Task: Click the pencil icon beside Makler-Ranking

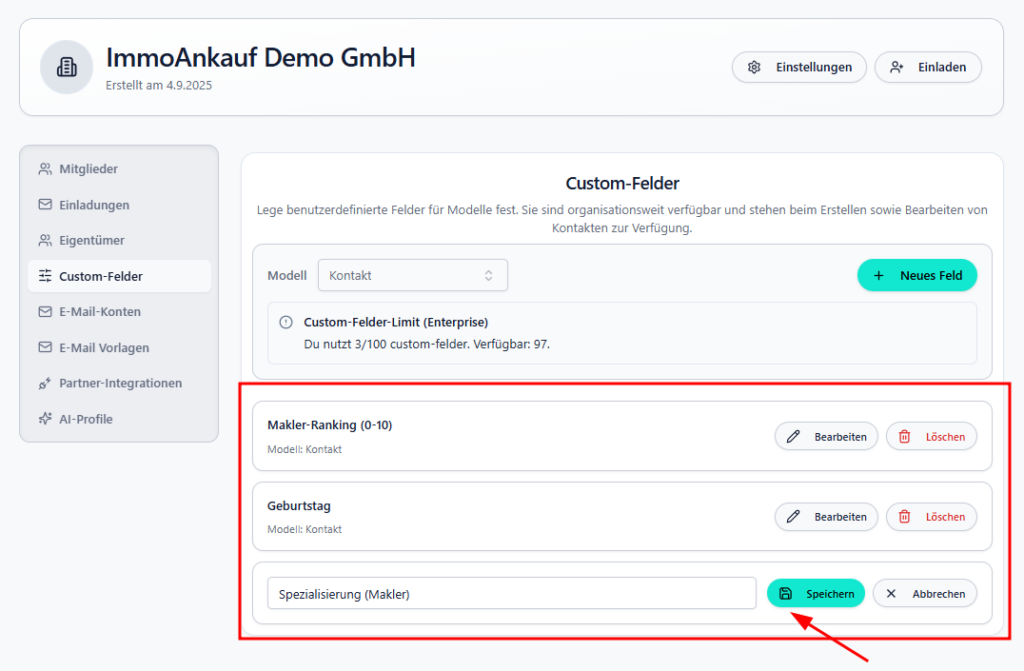Action: coord(794,436)
